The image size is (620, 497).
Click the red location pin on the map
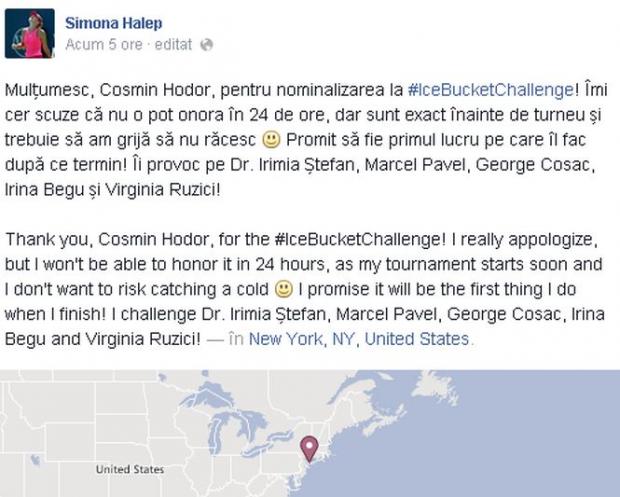pyautogui.click(x=310, y=447)
